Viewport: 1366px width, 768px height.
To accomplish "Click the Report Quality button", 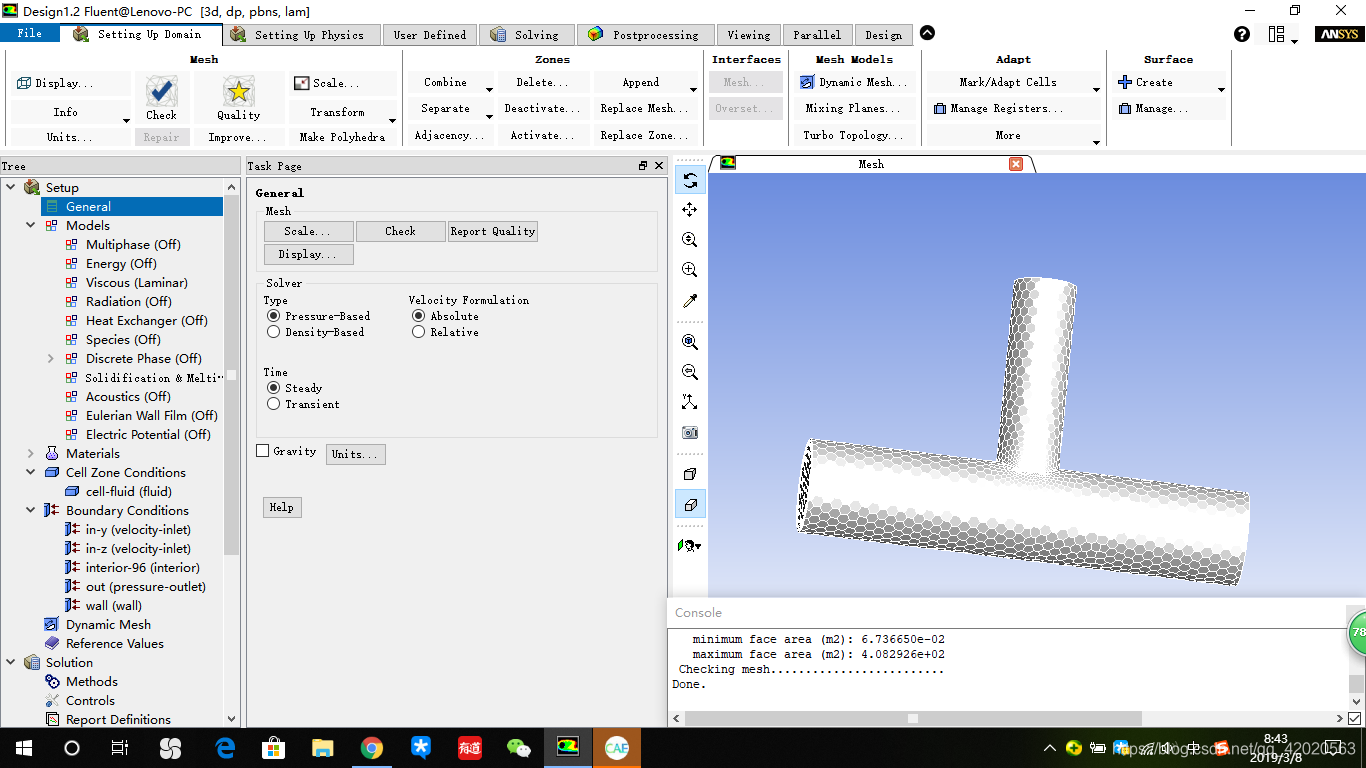I will coord(493,231).
